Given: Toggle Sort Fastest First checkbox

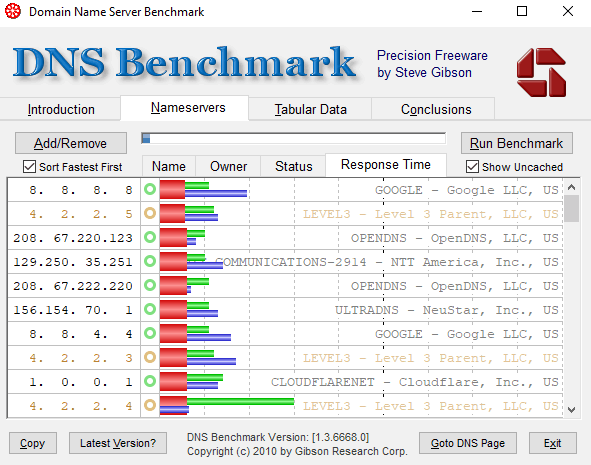Looking at the screenshot, I should coord(29,167).
